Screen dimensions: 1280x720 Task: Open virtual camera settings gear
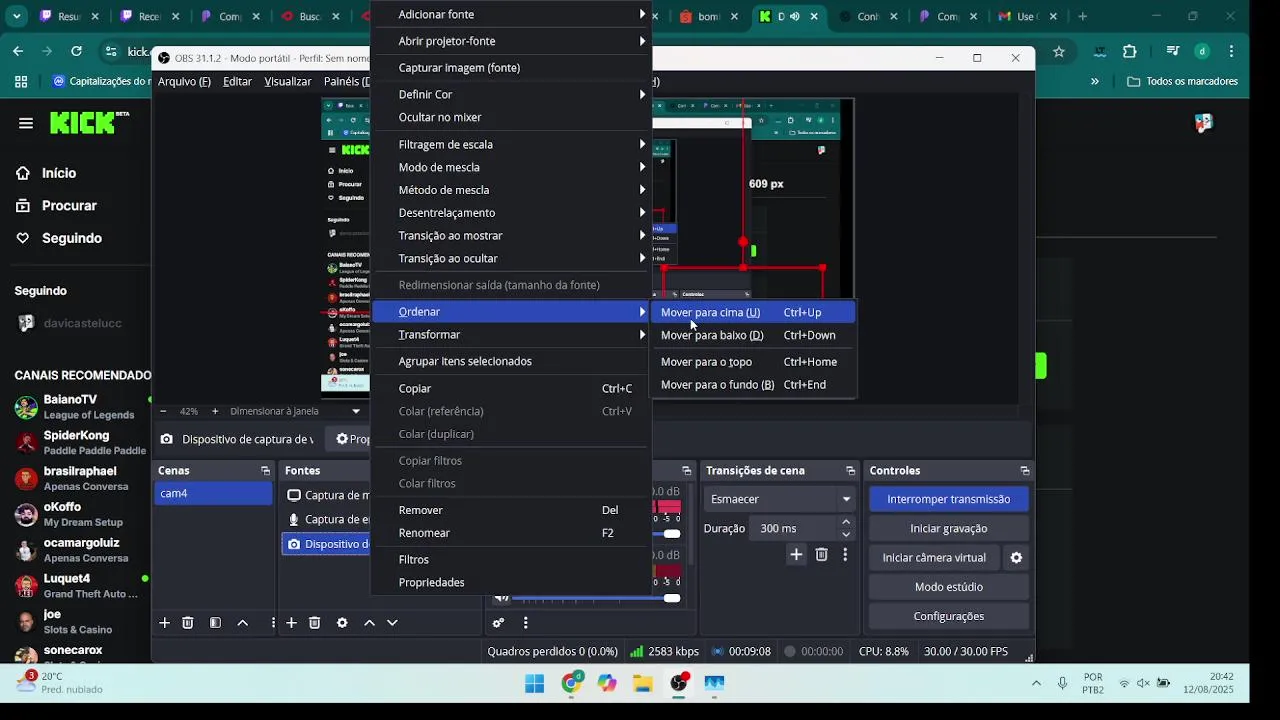coord(1016,558)
